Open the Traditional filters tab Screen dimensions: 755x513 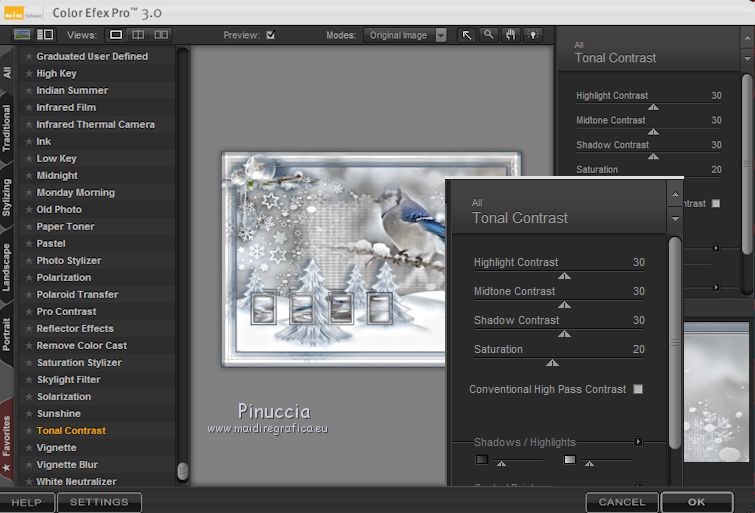click(x=7, y=128)
